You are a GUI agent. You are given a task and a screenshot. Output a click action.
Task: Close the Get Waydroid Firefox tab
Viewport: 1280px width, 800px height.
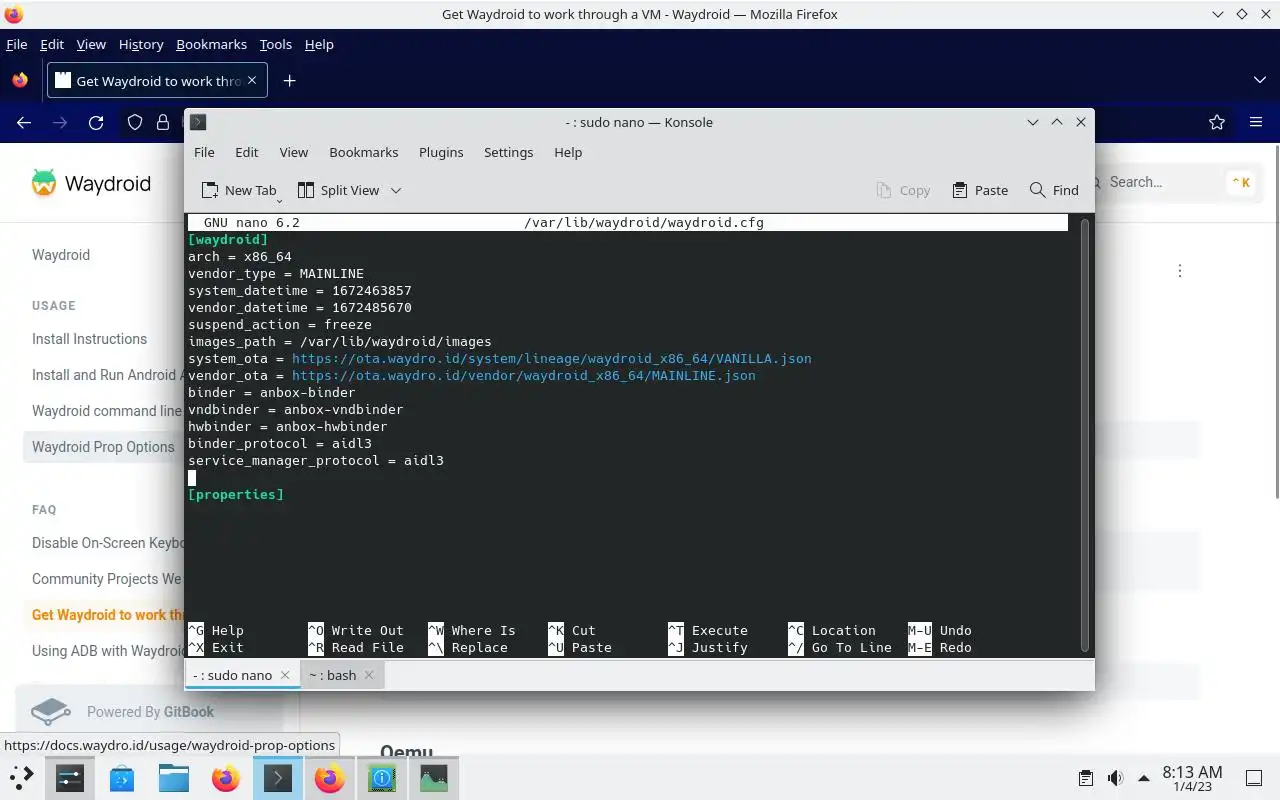(x=252, y=80)
